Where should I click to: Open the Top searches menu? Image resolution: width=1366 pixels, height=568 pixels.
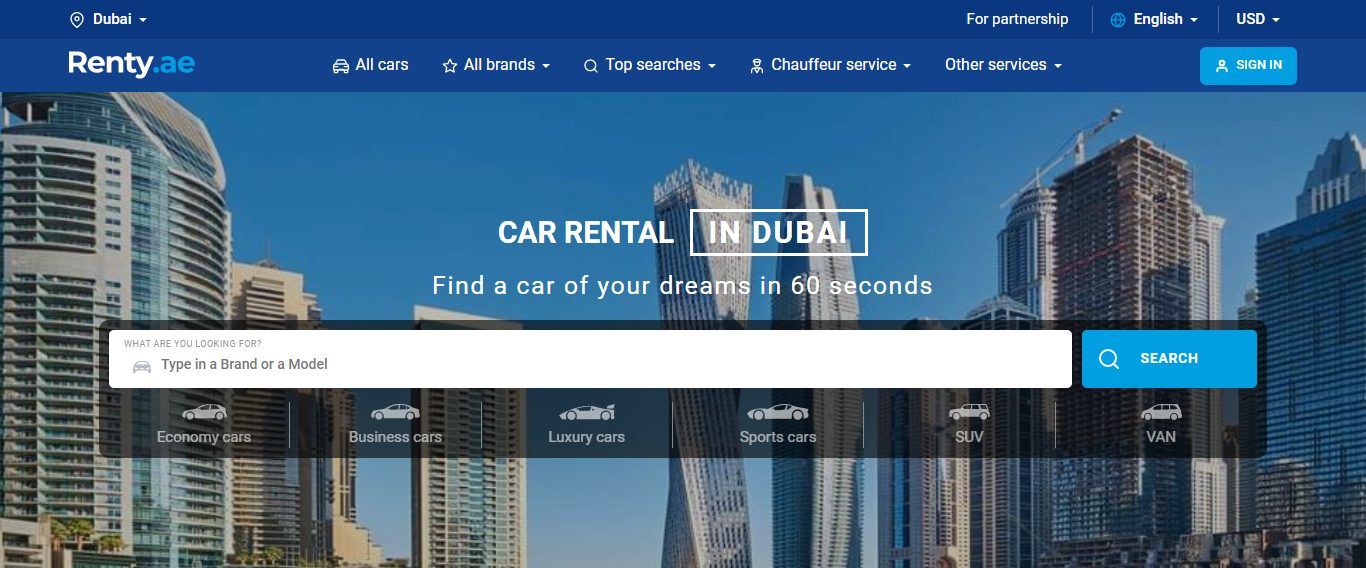point(650,65)
